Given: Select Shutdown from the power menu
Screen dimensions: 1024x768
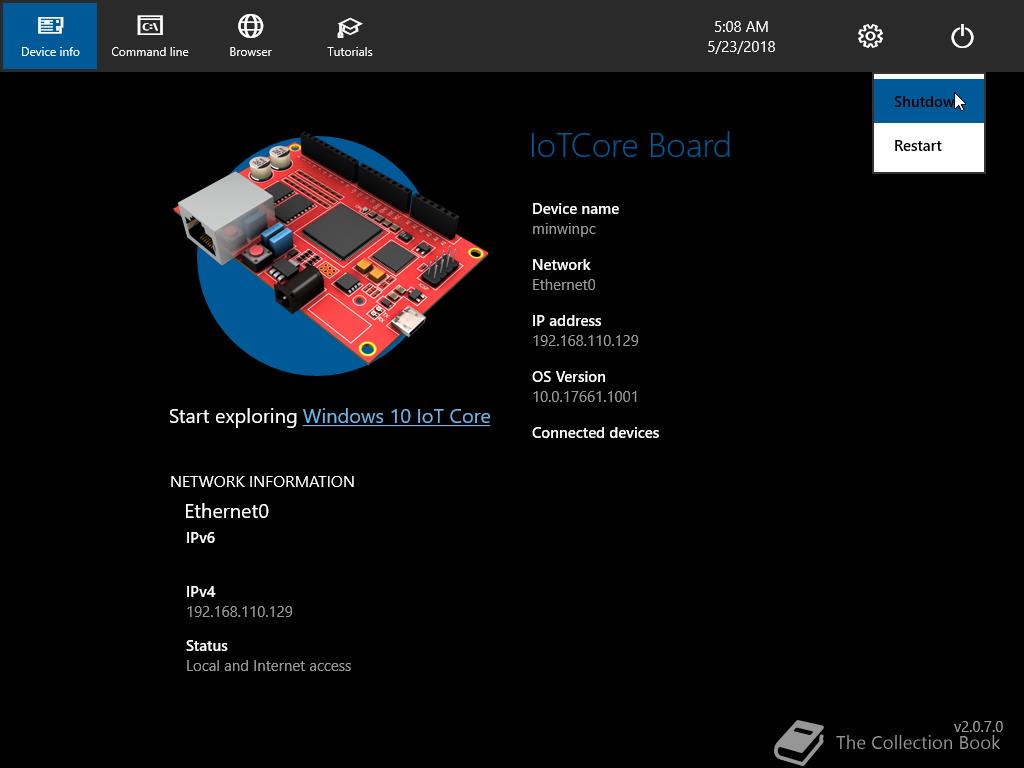Looking at the screenshot, I should pos(929,101).
